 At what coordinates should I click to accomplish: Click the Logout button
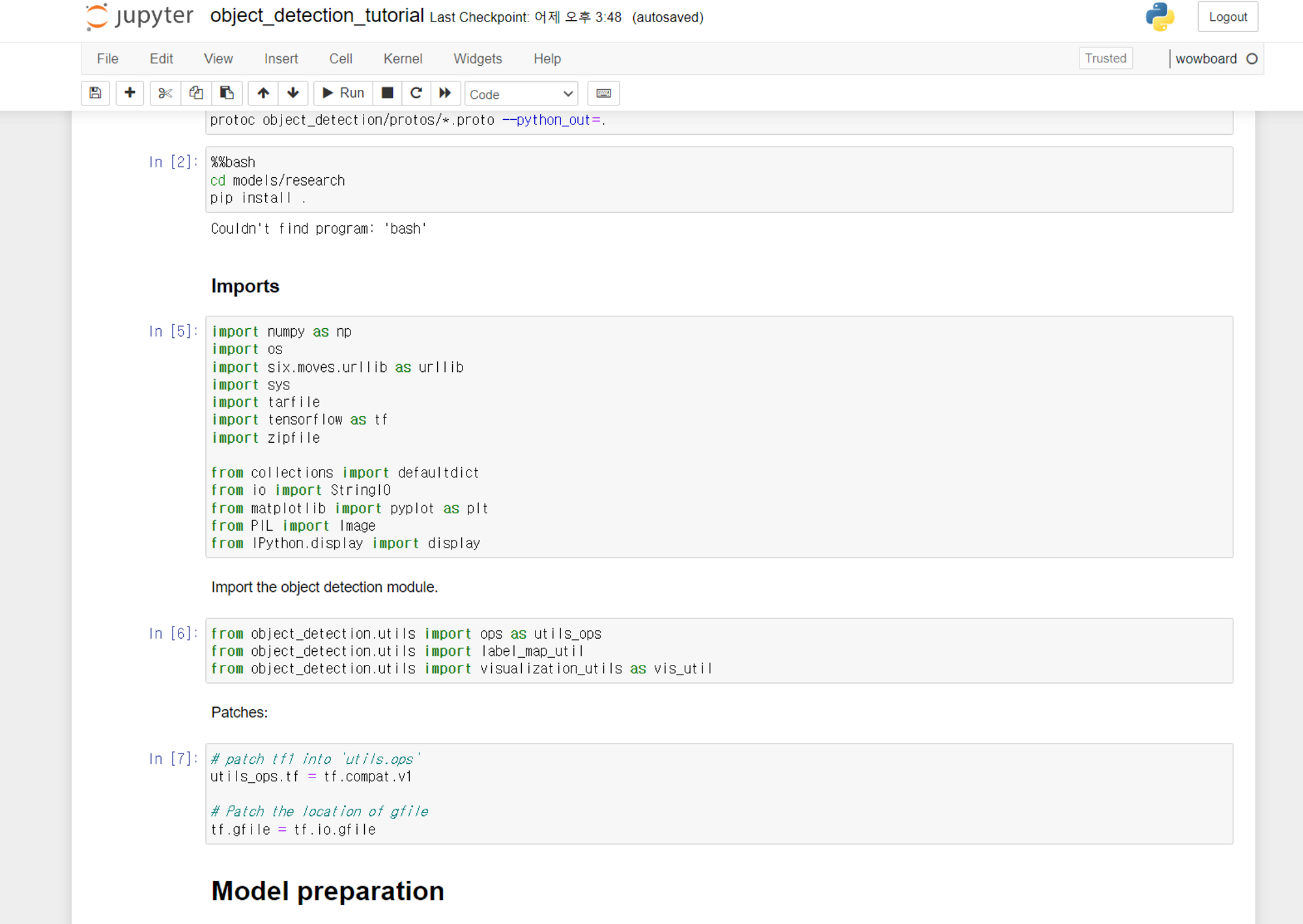pos(1227,17)
